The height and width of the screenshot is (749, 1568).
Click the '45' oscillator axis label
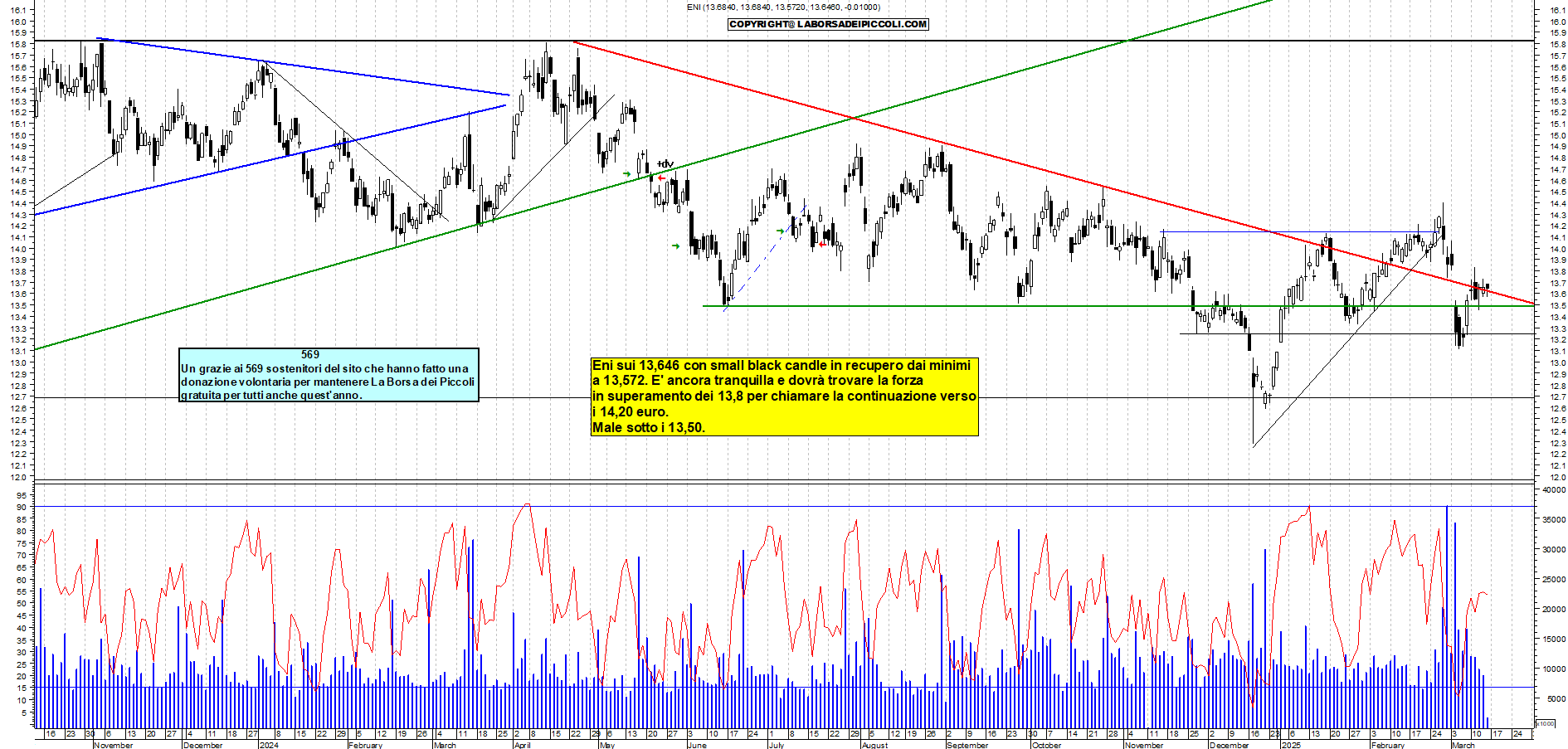pos(22,616)
